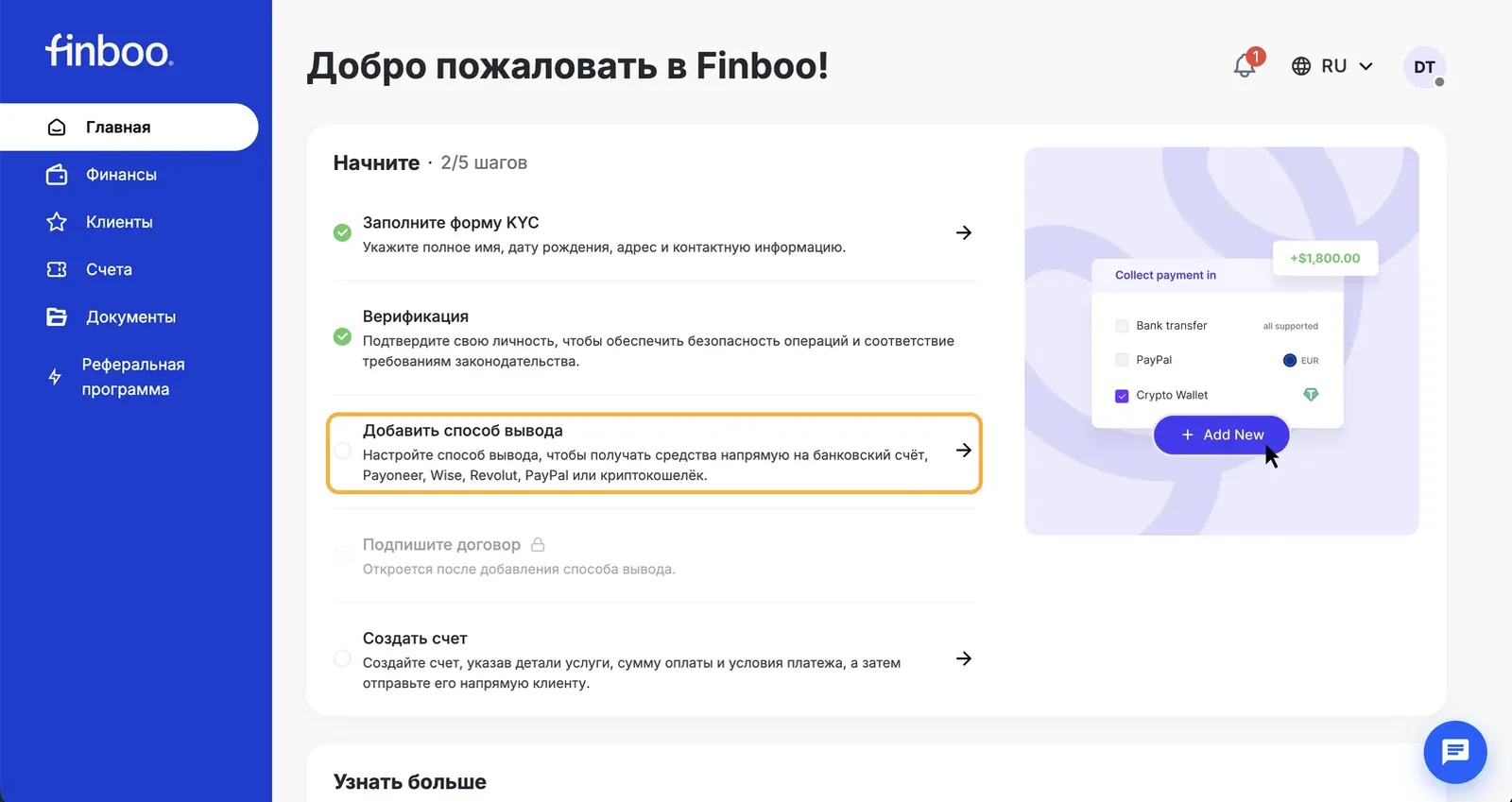Screen dimensions: 1512x802
Task: Click the home icon beside Главная
Action: 57,128
